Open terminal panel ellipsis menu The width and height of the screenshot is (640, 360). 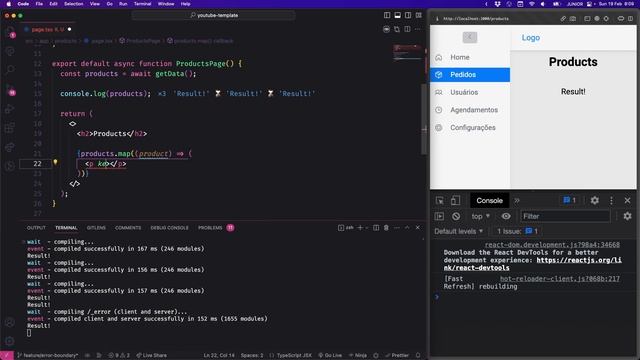pos(397,228)
